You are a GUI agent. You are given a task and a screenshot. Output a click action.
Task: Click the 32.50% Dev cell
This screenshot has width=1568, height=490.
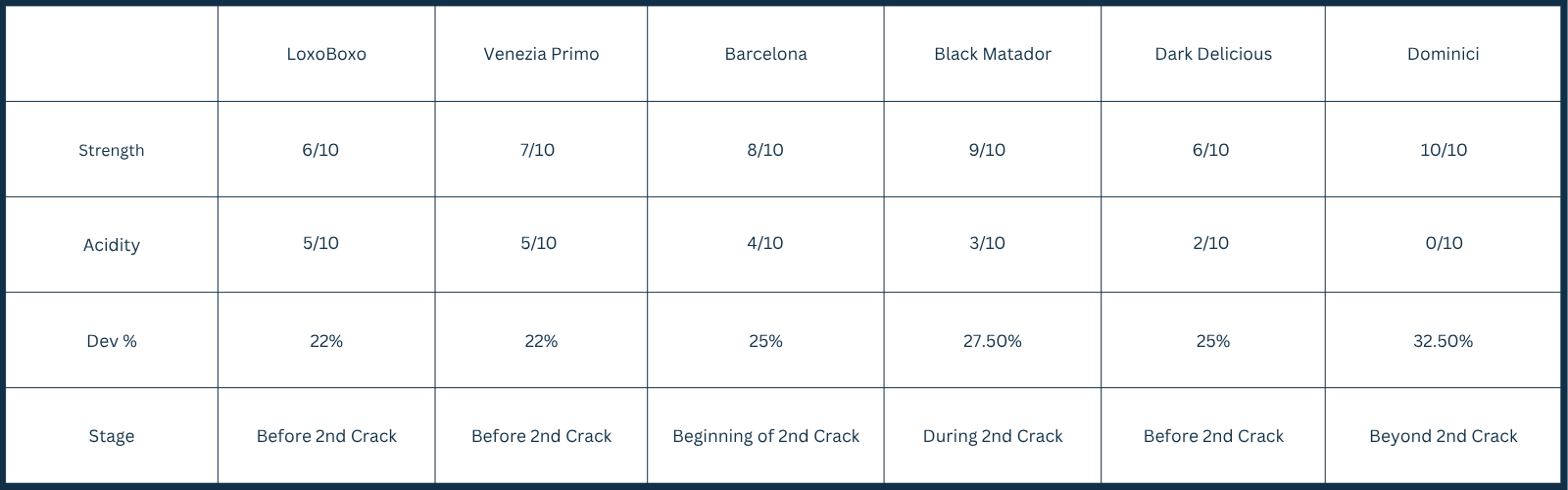pyautogui.click(x=1443, y=341)
